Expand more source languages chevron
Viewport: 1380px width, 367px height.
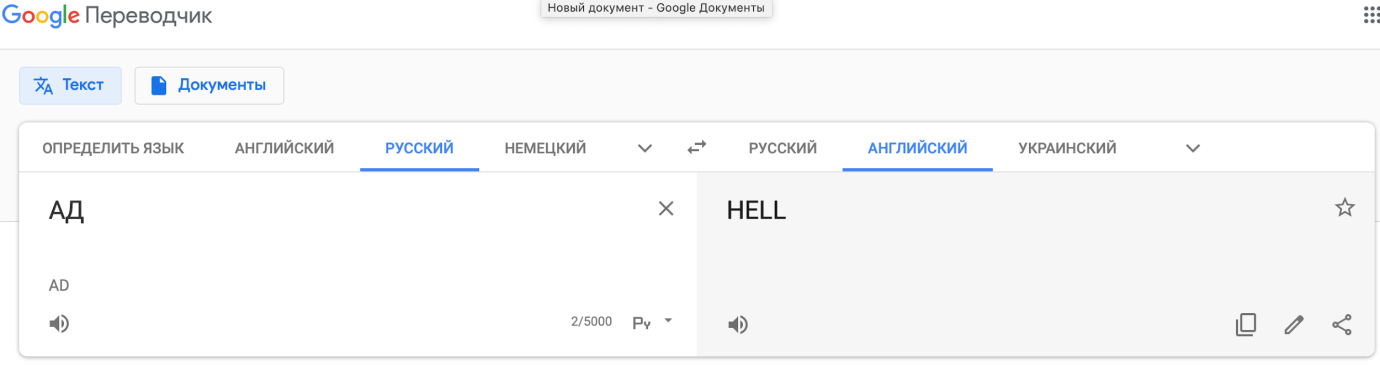tap(645, 148)
